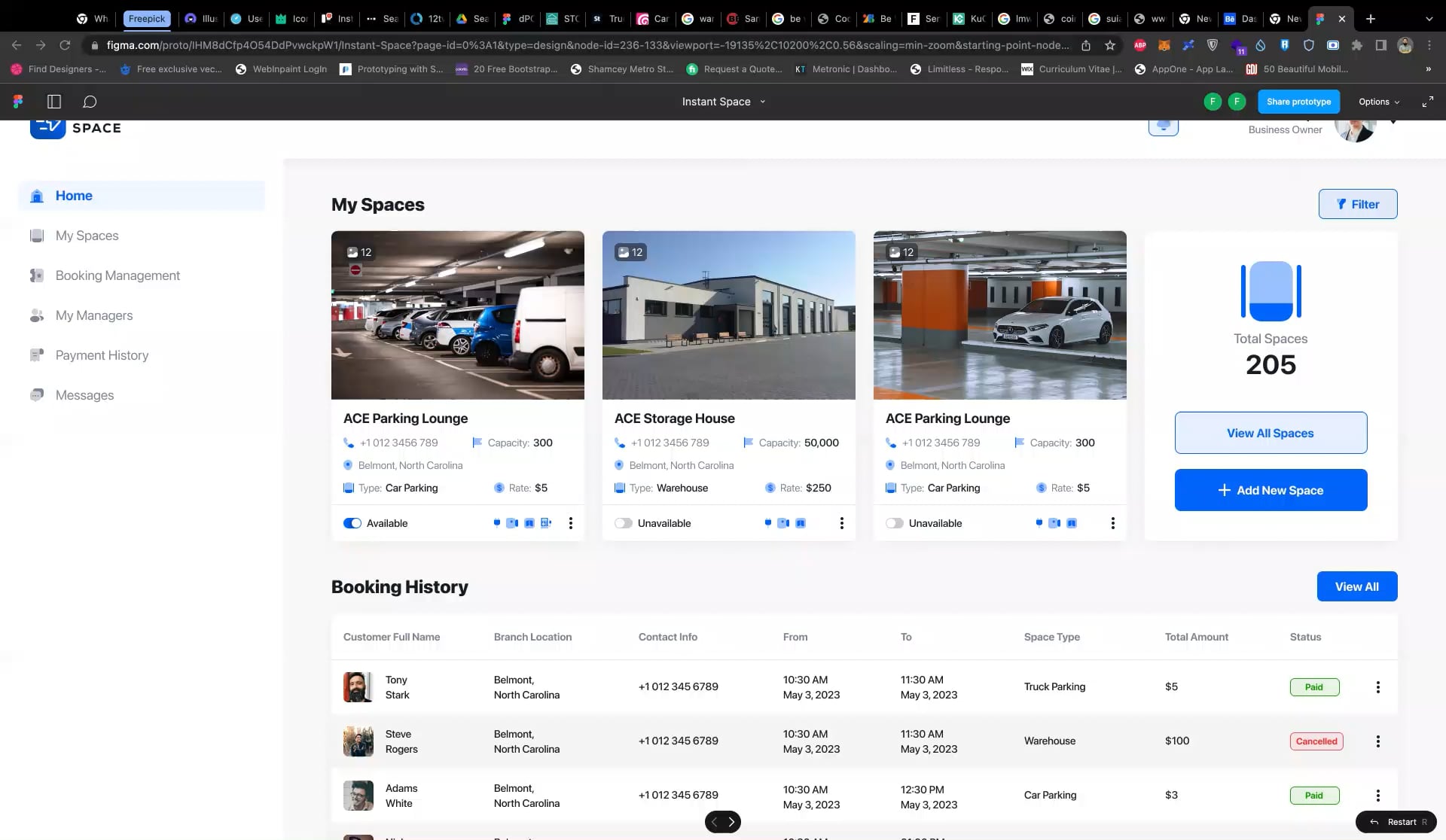Screen dimensions: 1446x840
Task: Switch to the Freepick browser tab
Action: coord(146,19)
